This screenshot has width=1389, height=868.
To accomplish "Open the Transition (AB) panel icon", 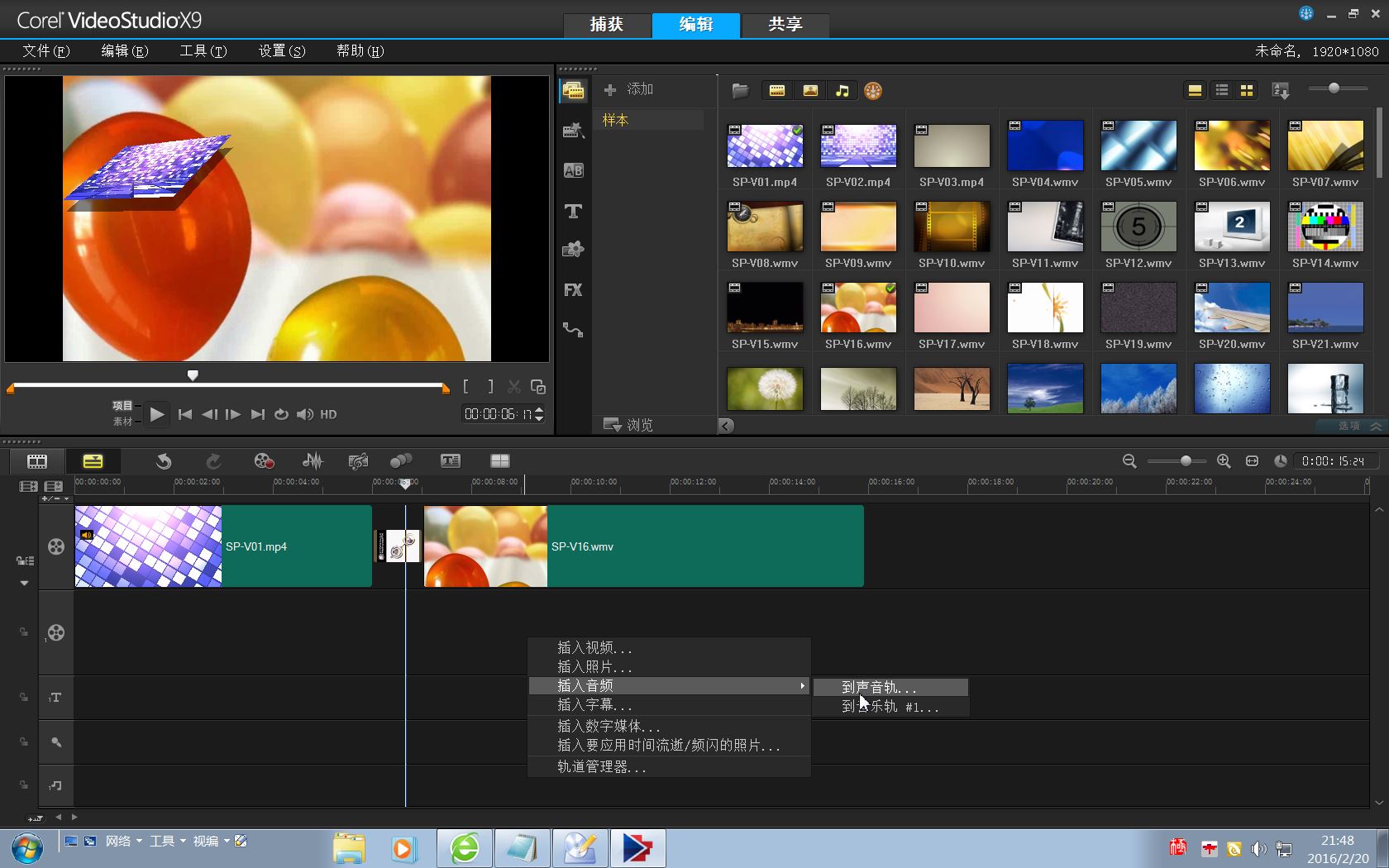I will (x=573, y=170).
